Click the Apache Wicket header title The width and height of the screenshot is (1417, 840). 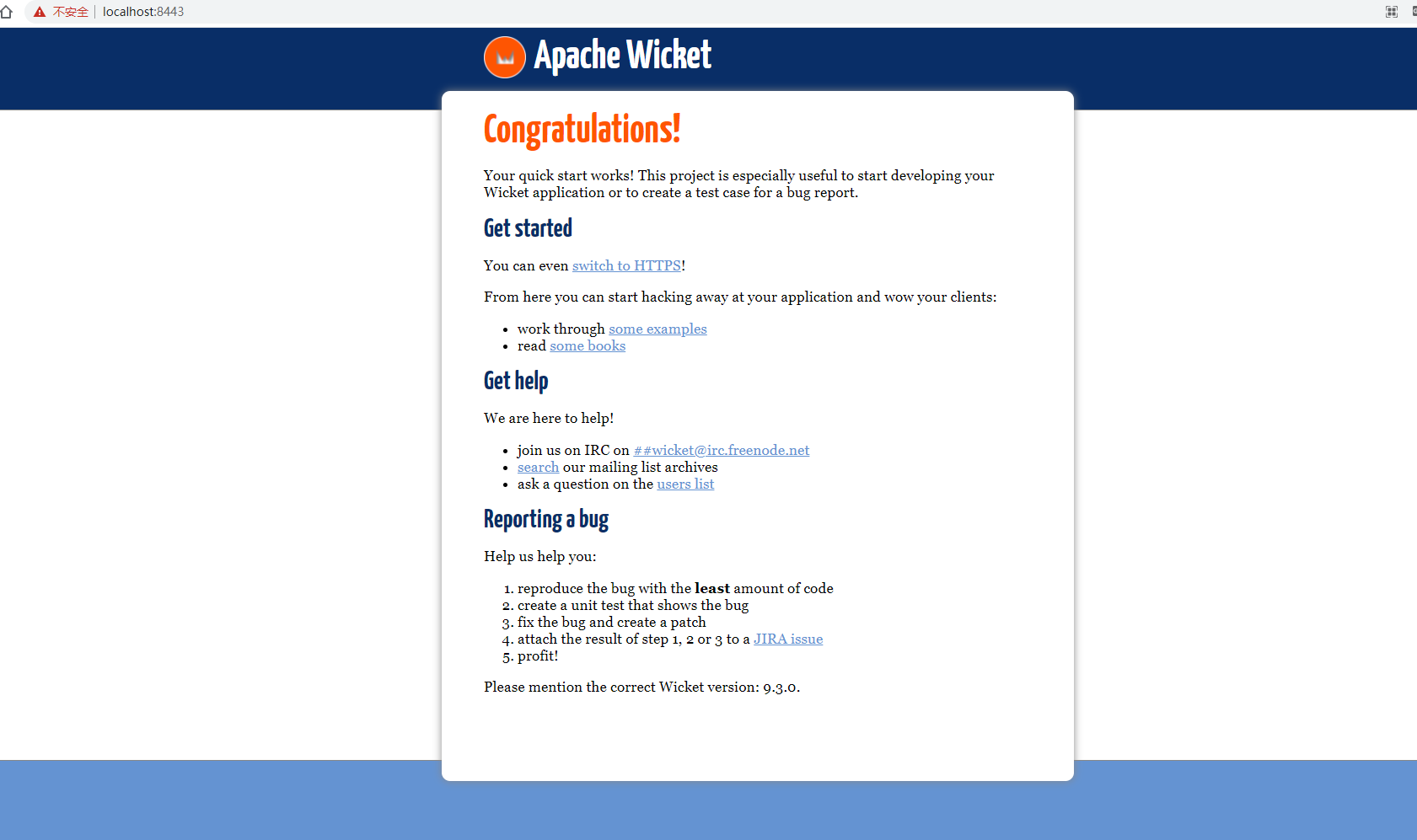click(x=623, y=56)
